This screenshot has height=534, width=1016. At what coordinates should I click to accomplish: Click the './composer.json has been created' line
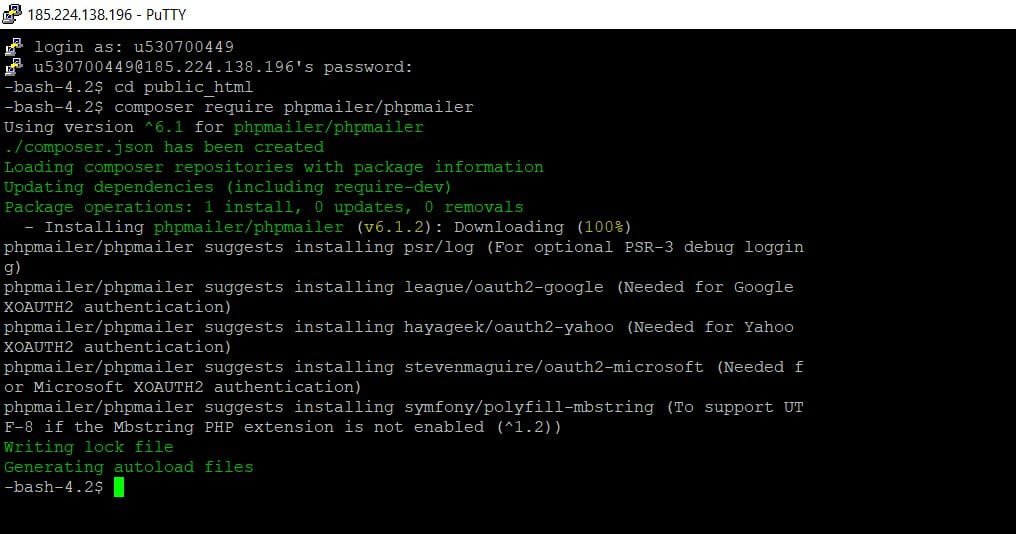coord(164,147)
